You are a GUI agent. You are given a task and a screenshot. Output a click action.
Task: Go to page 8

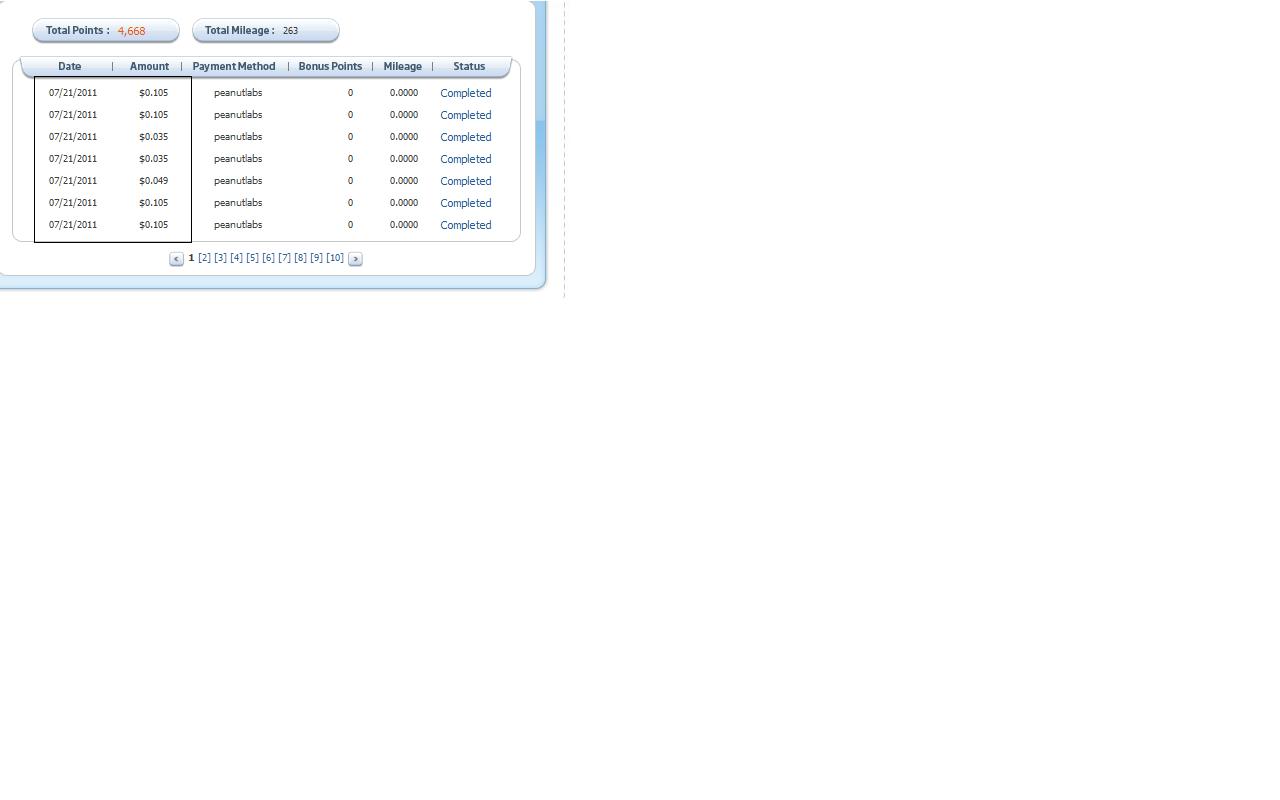(x=300, y=258)
